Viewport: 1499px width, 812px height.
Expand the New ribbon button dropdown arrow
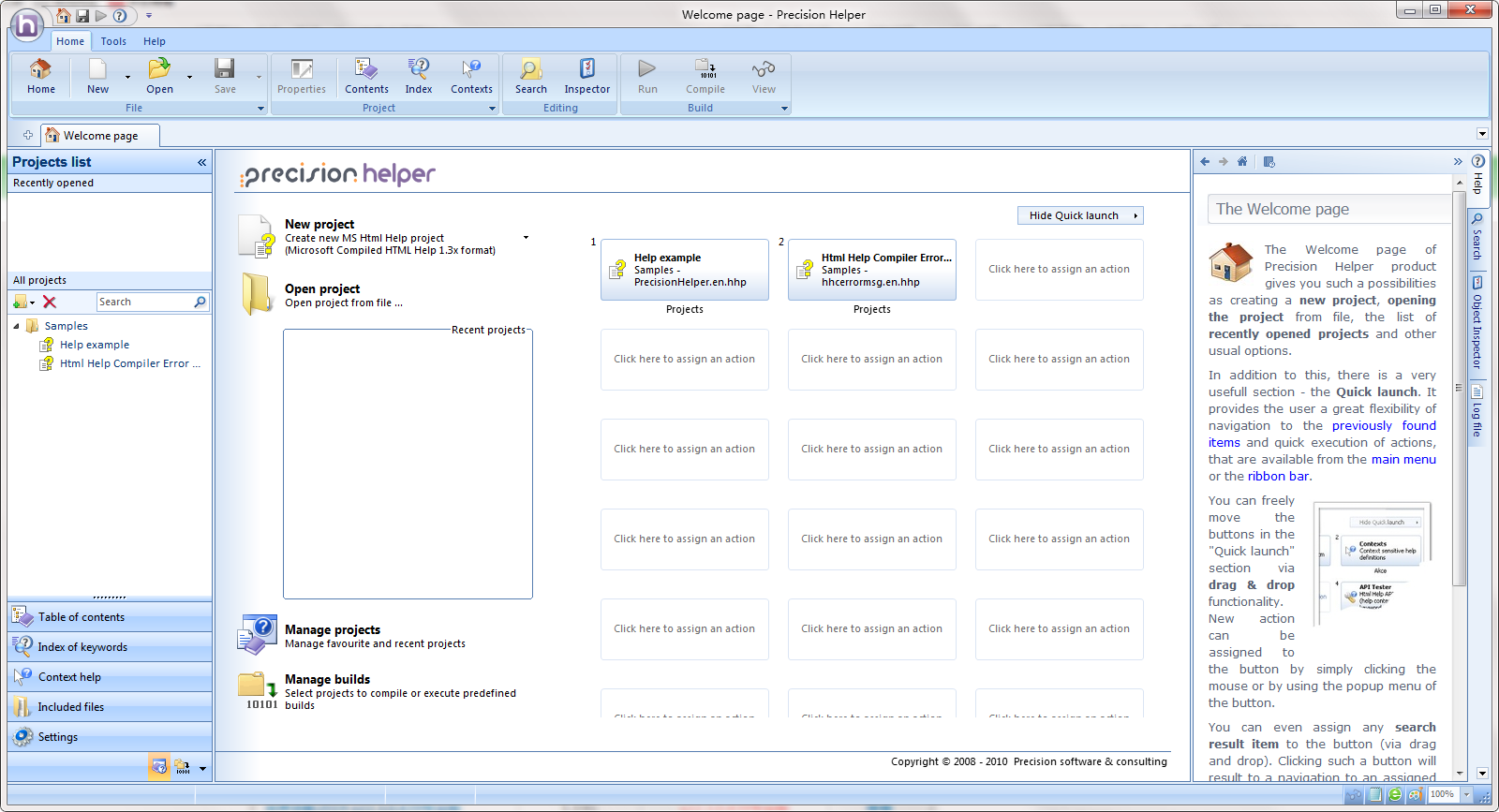(x=127, y=77)
